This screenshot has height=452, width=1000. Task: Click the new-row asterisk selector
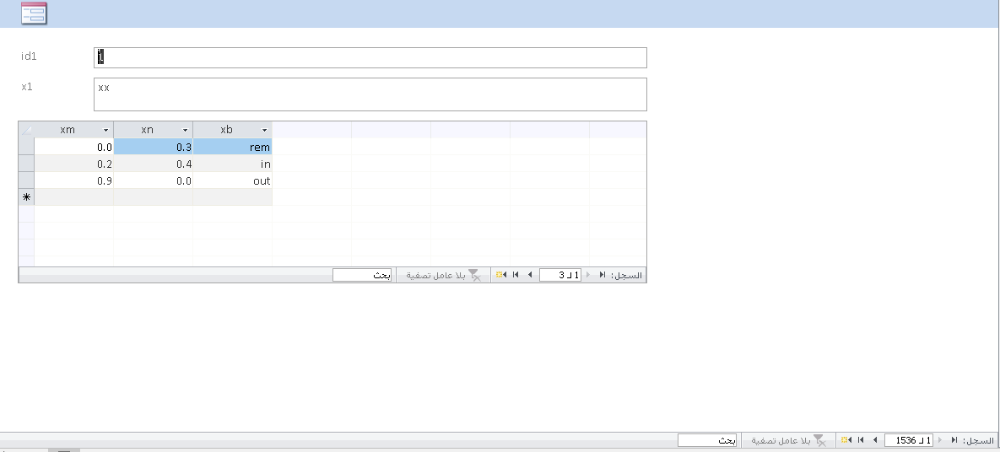pos(26,198)
